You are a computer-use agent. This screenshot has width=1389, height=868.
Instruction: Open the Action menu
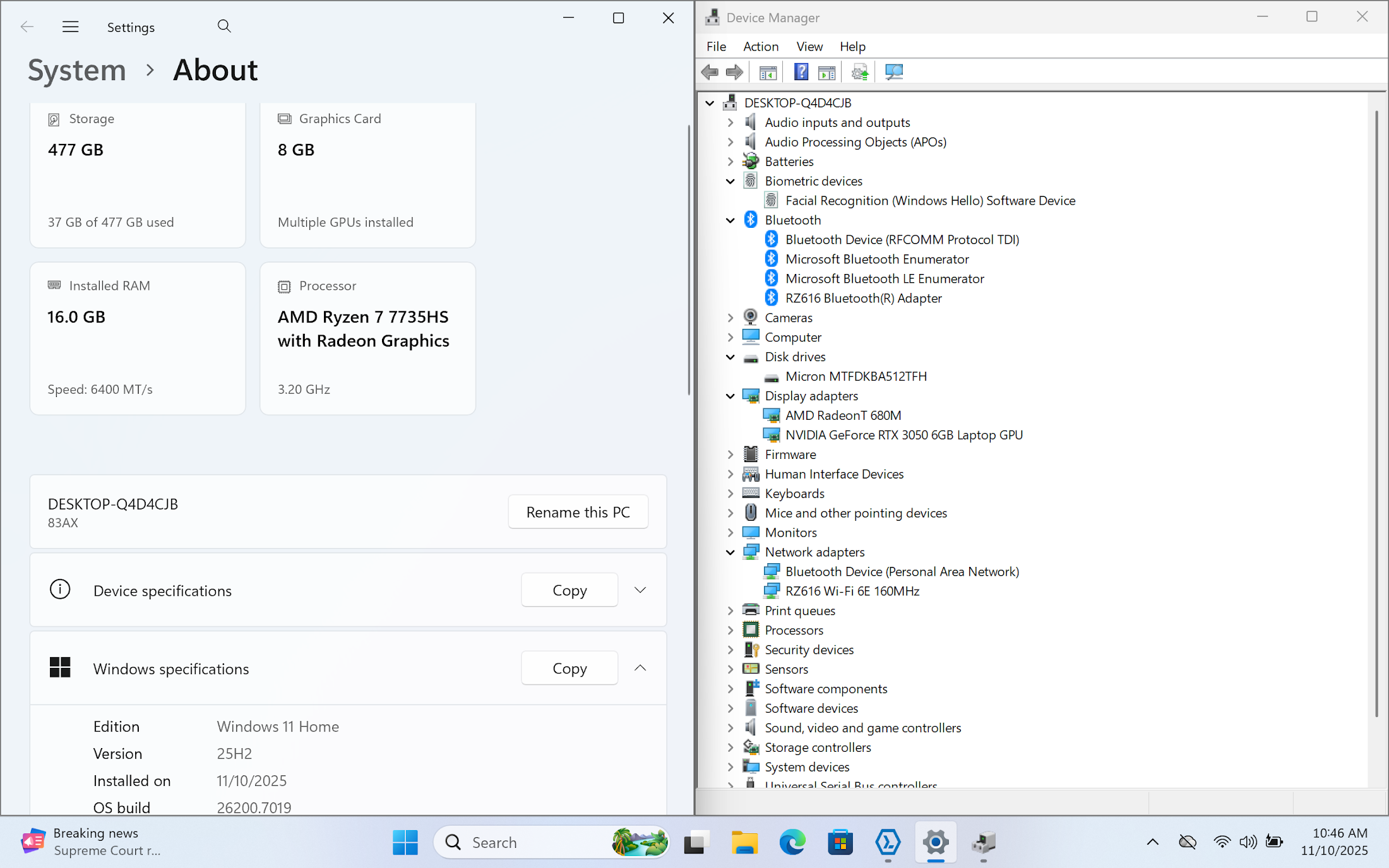point(760,46)
